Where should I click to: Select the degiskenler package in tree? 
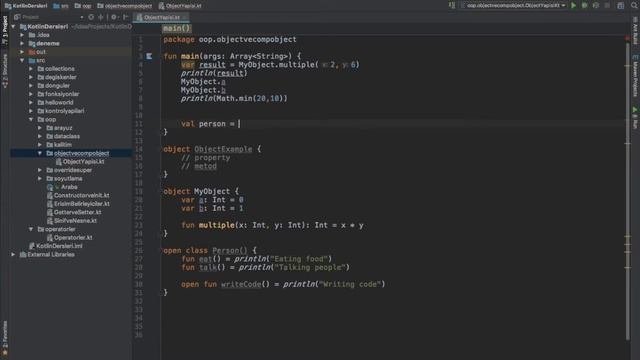(60, 77)
